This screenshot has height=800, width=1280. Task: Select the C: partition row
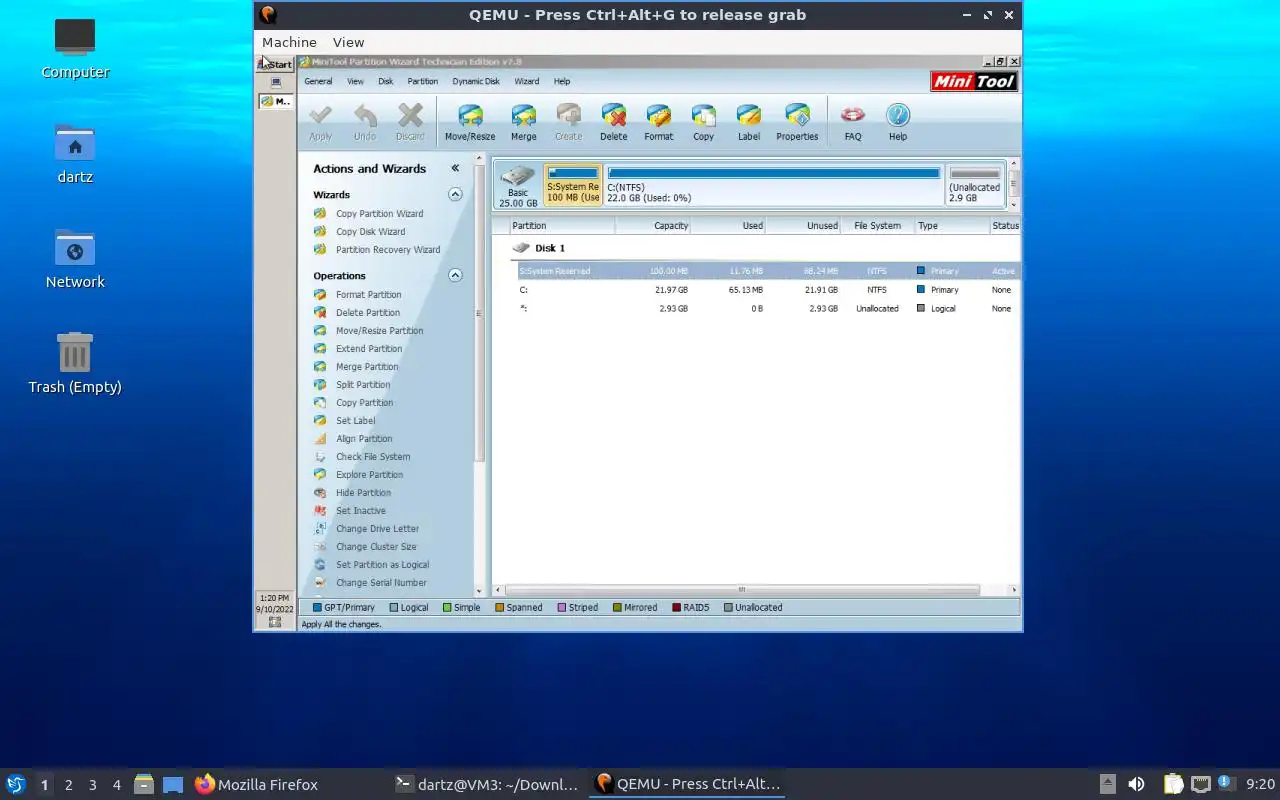coord(767,290)
